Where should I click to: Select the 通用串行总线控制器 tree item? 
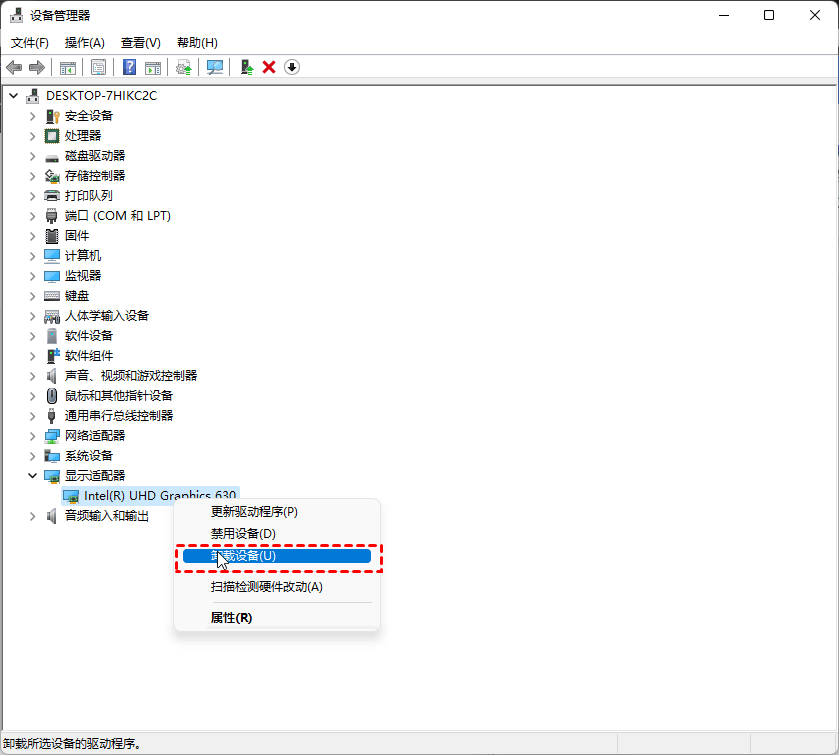click(x=118, y=416)
